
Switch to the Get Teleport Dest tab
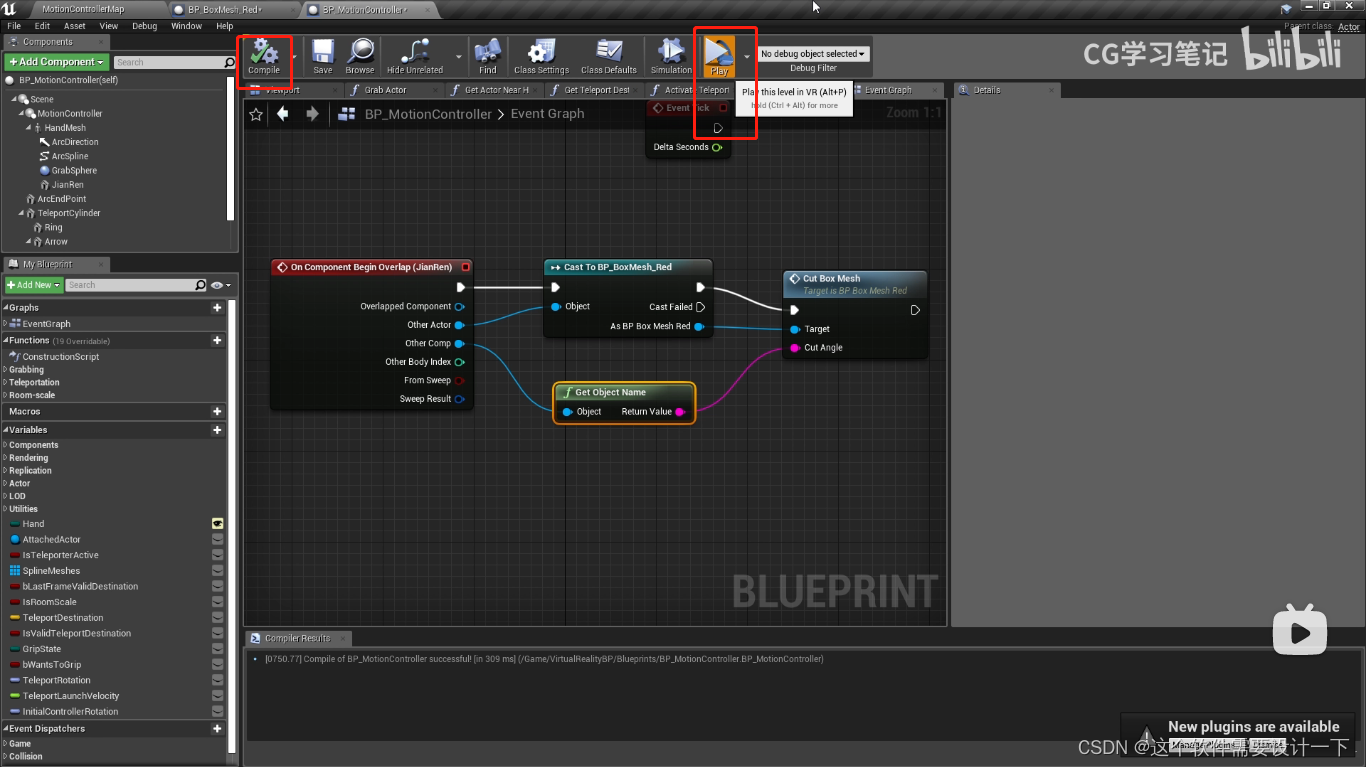pyautogui.click(x=596, y=90)
